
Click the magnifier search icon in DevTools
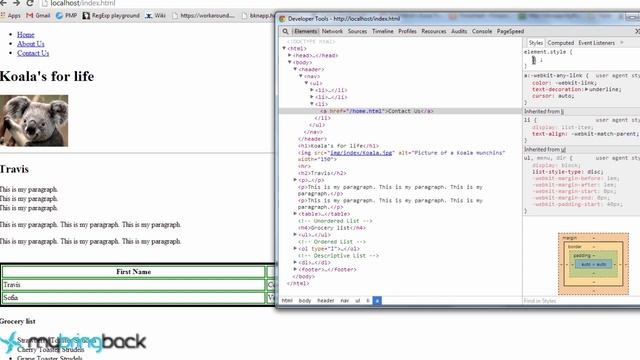pyautogui.click(x=285, y=31)
